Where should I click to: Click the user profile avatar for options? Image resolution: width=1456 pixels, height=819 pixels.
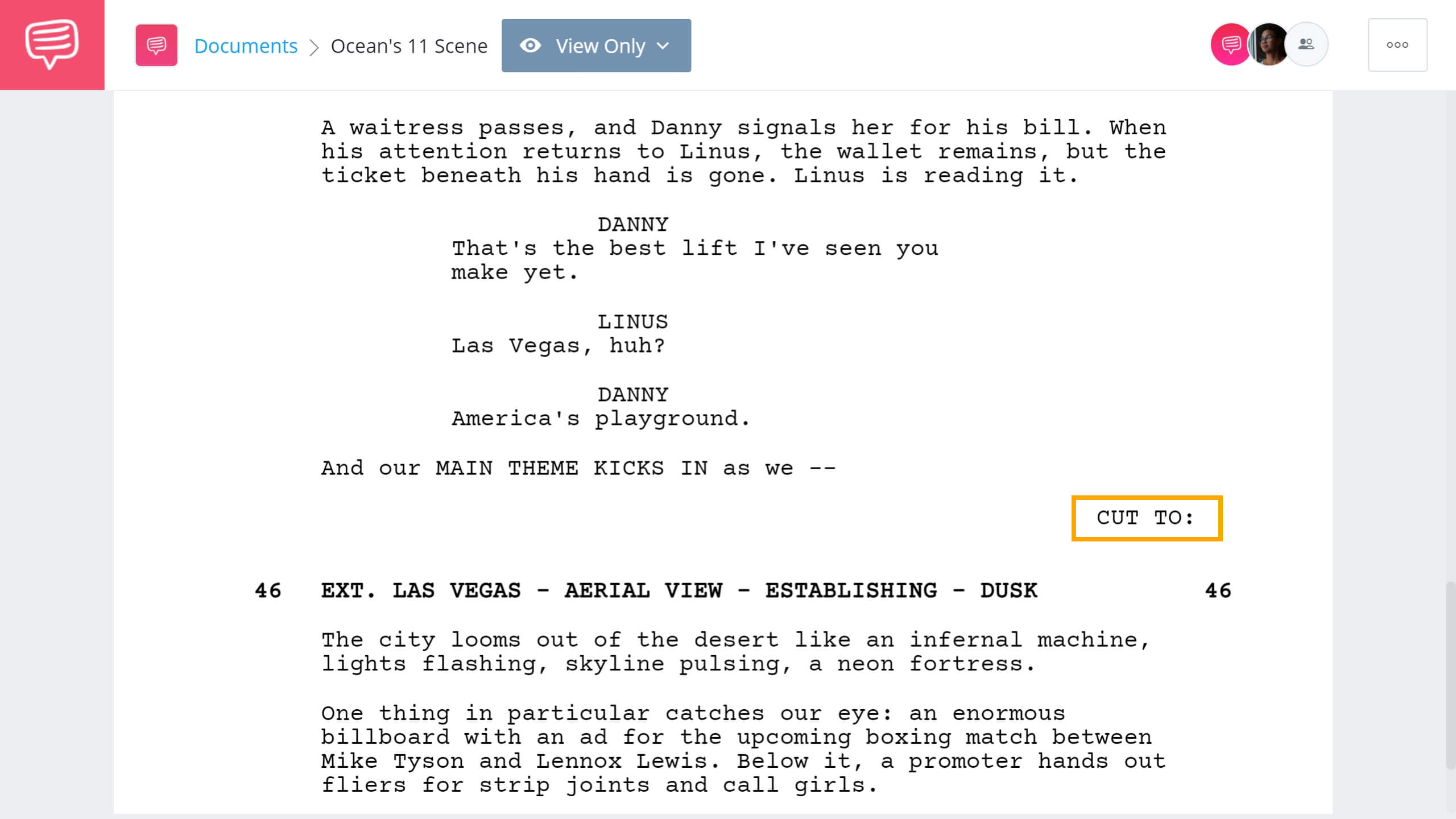(1266, 44)
